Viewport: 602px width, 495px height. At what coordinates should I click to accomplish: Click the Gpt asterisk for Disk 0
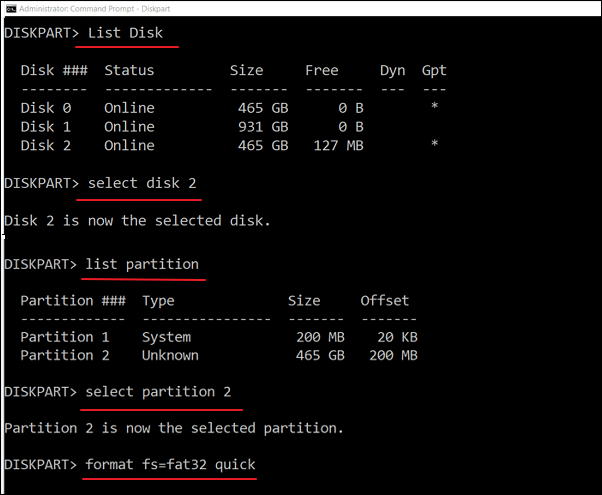[x=434, y=108]
